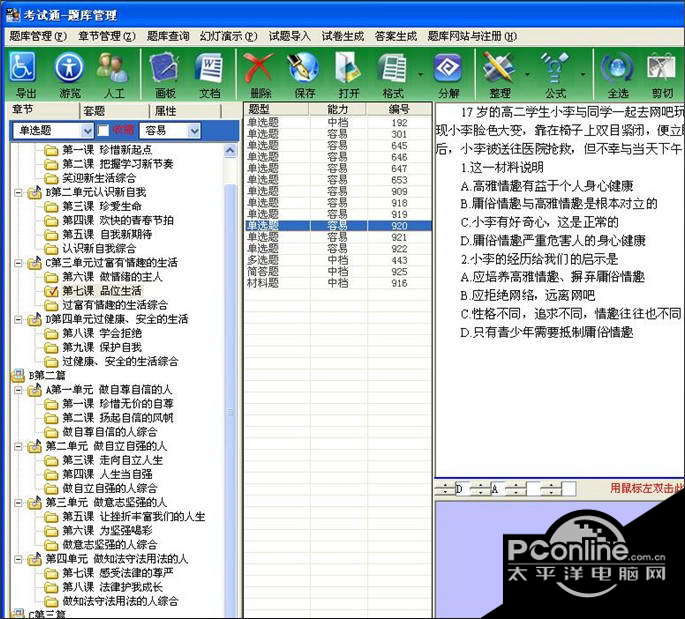685x619 pixels.
Task: Select the 第八课 学会拒绝 folder
Action: tap(93, 333)
